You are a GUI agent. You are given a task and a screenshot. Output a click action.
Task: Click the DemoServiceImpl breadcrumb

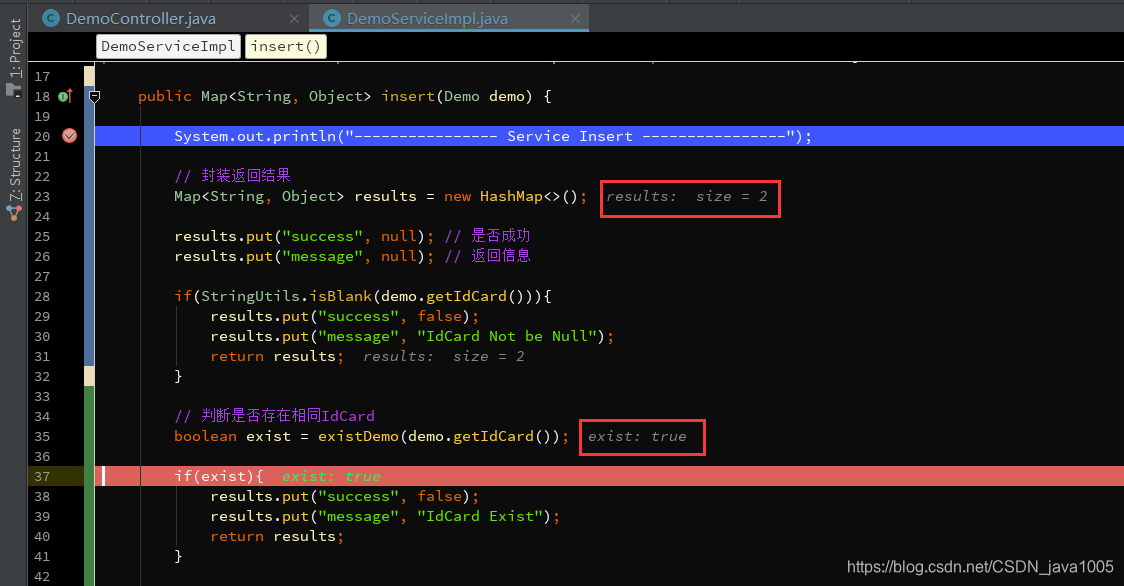tap(168, 46)
